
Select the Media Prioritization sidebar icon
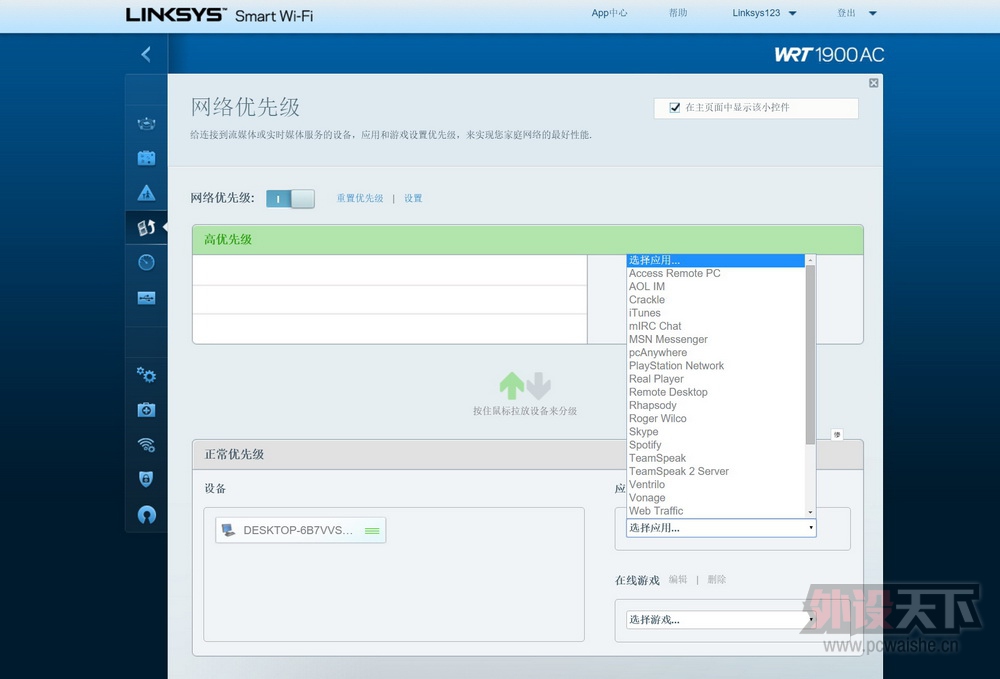[146, 227]
